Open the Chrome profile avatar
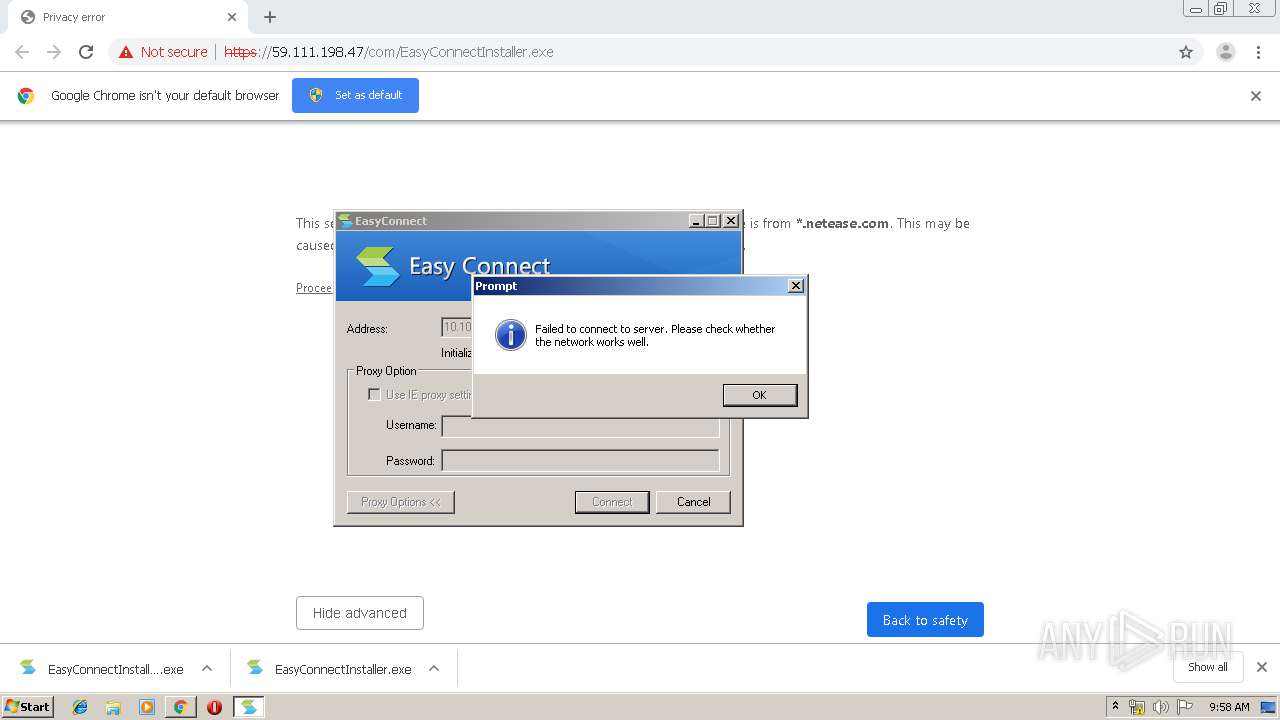The image size is (1280, 720). point(1226,52)
